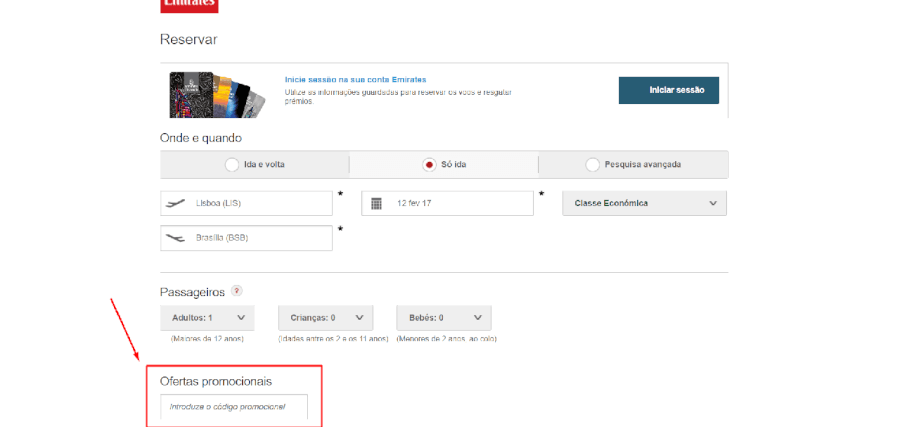Screen dimensions: 900x427
Task: Click the '(Menores de 2 anos, ao colo)' note
Action: (447, 339)
